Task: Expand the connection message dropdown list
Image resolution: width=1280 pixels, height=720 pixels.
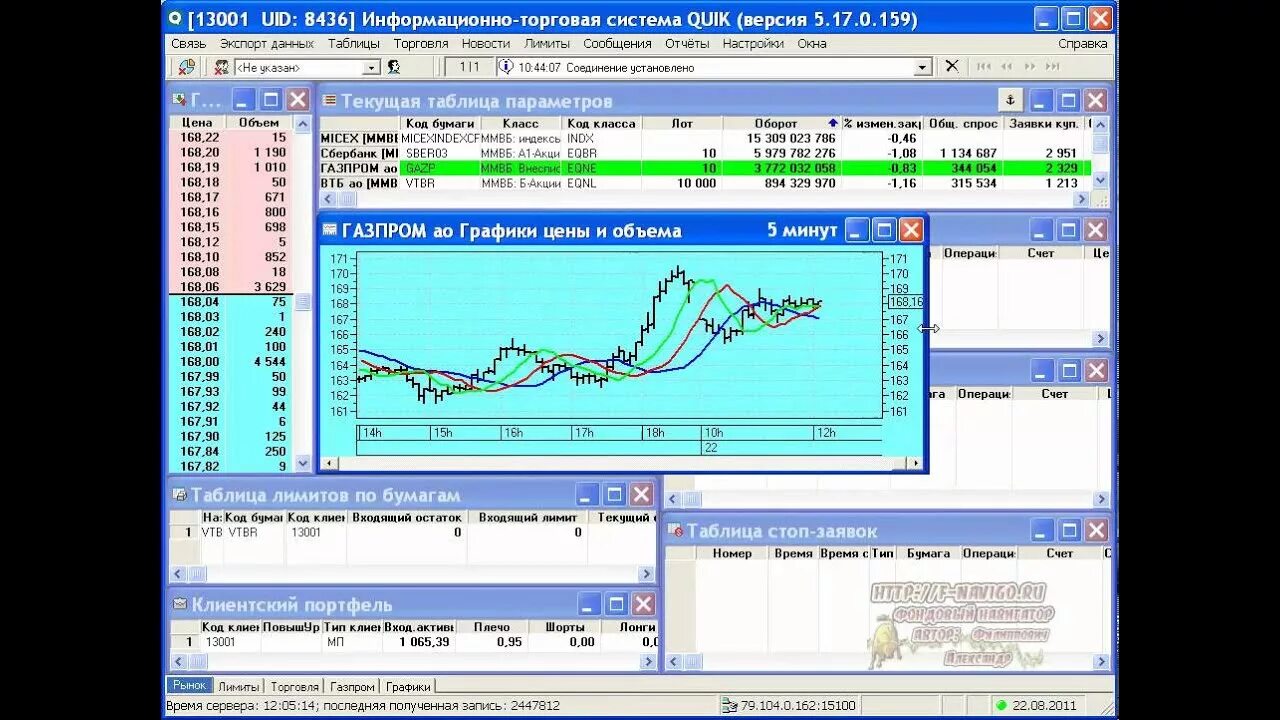Action: tap(923, 67)
